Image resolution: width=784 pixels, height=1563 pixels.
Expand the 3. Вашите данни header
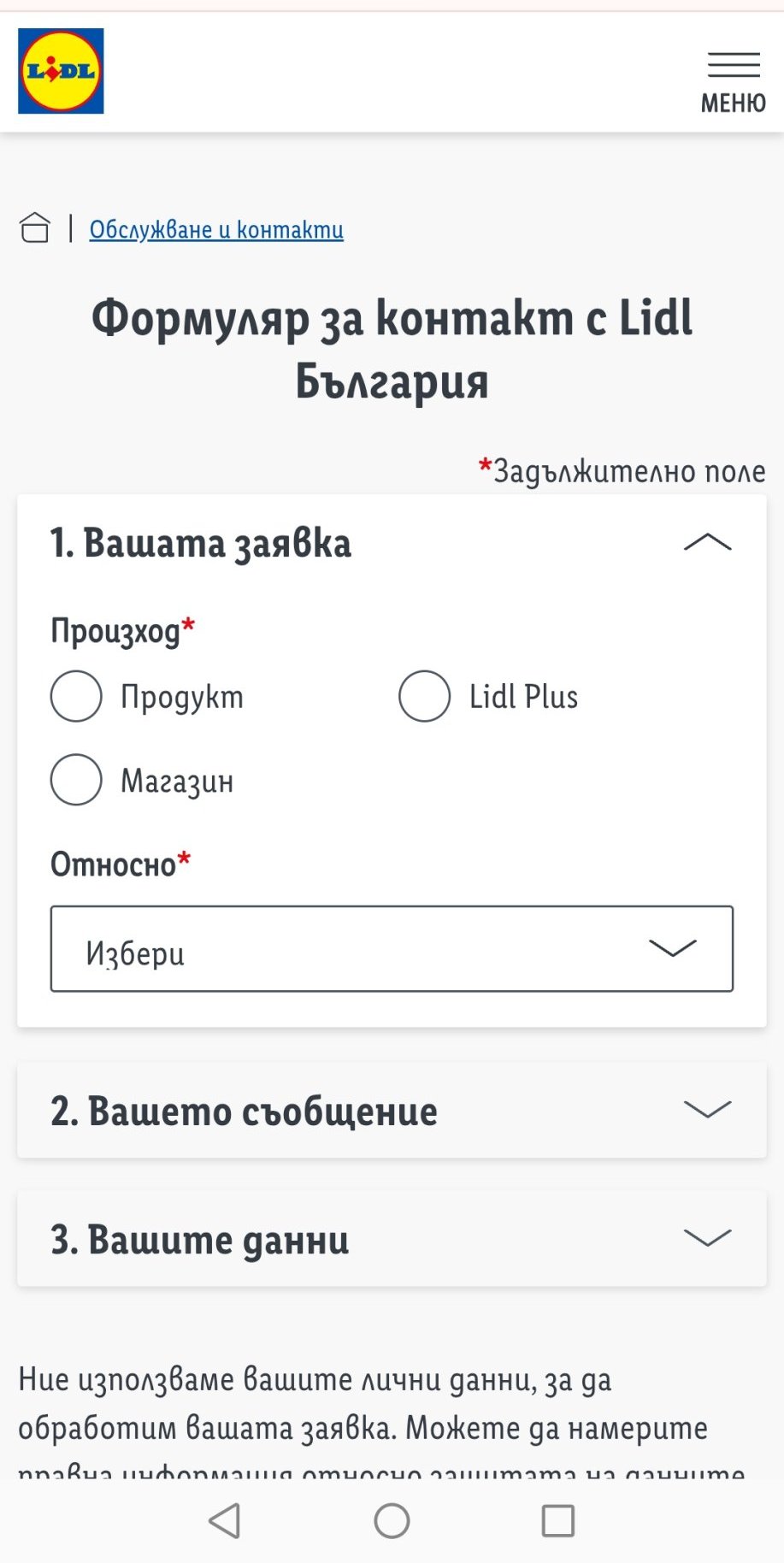click(392, 1238)
